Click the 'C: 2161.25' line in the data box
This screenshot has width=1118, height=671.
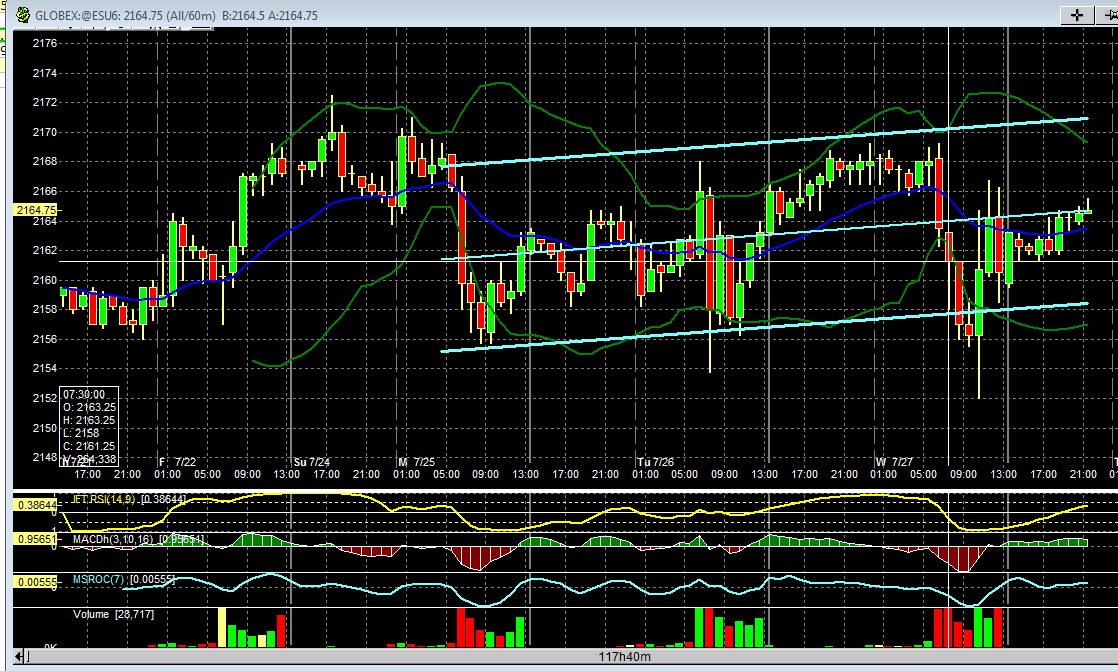click(x=89, y=446)
